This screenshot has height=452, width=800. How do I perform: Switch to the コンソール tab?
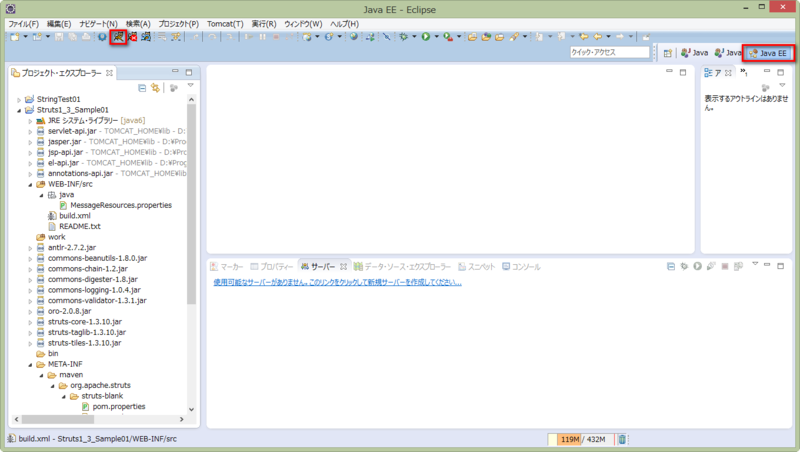pos(521,267)
